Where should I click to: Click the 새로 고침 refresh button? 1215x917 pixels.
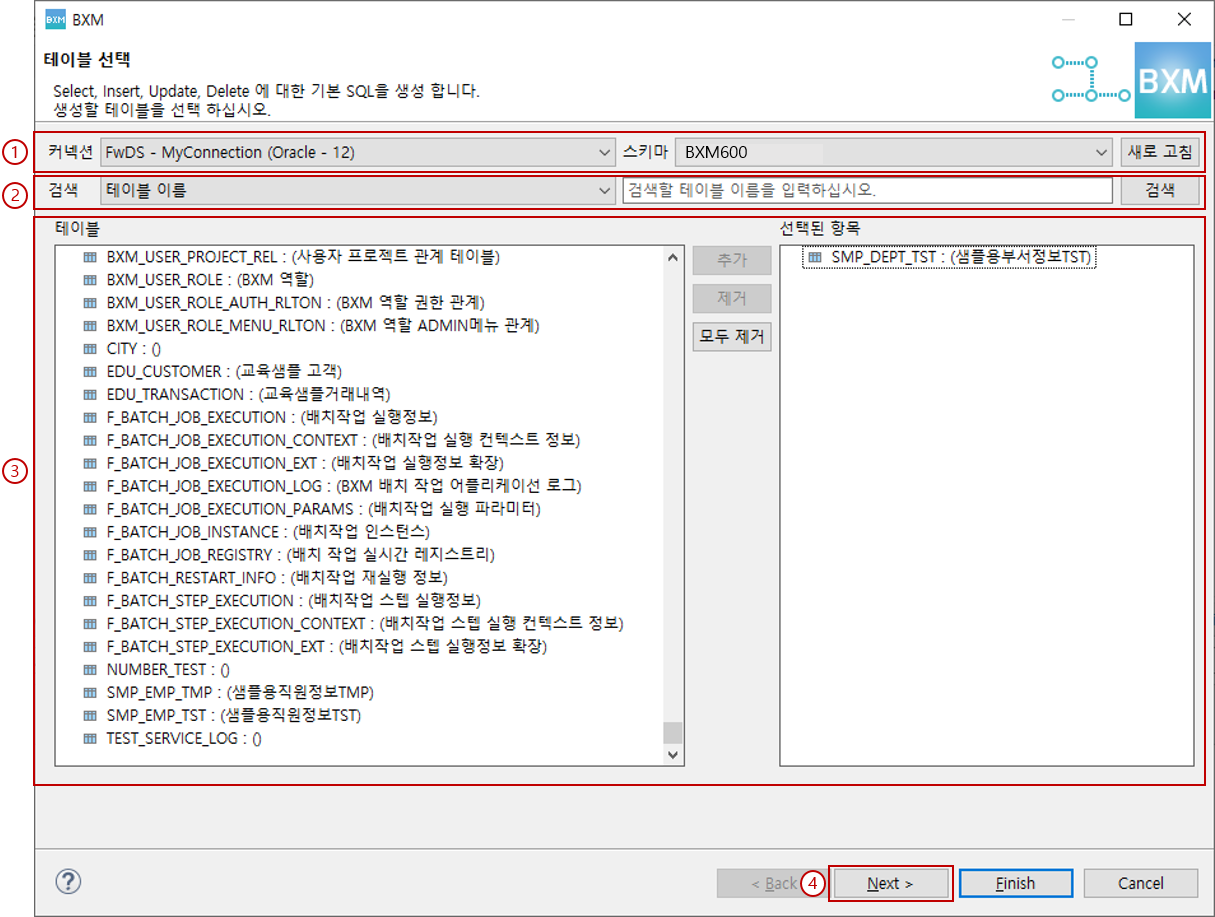pyautogui.click(x=1160, y=152)
